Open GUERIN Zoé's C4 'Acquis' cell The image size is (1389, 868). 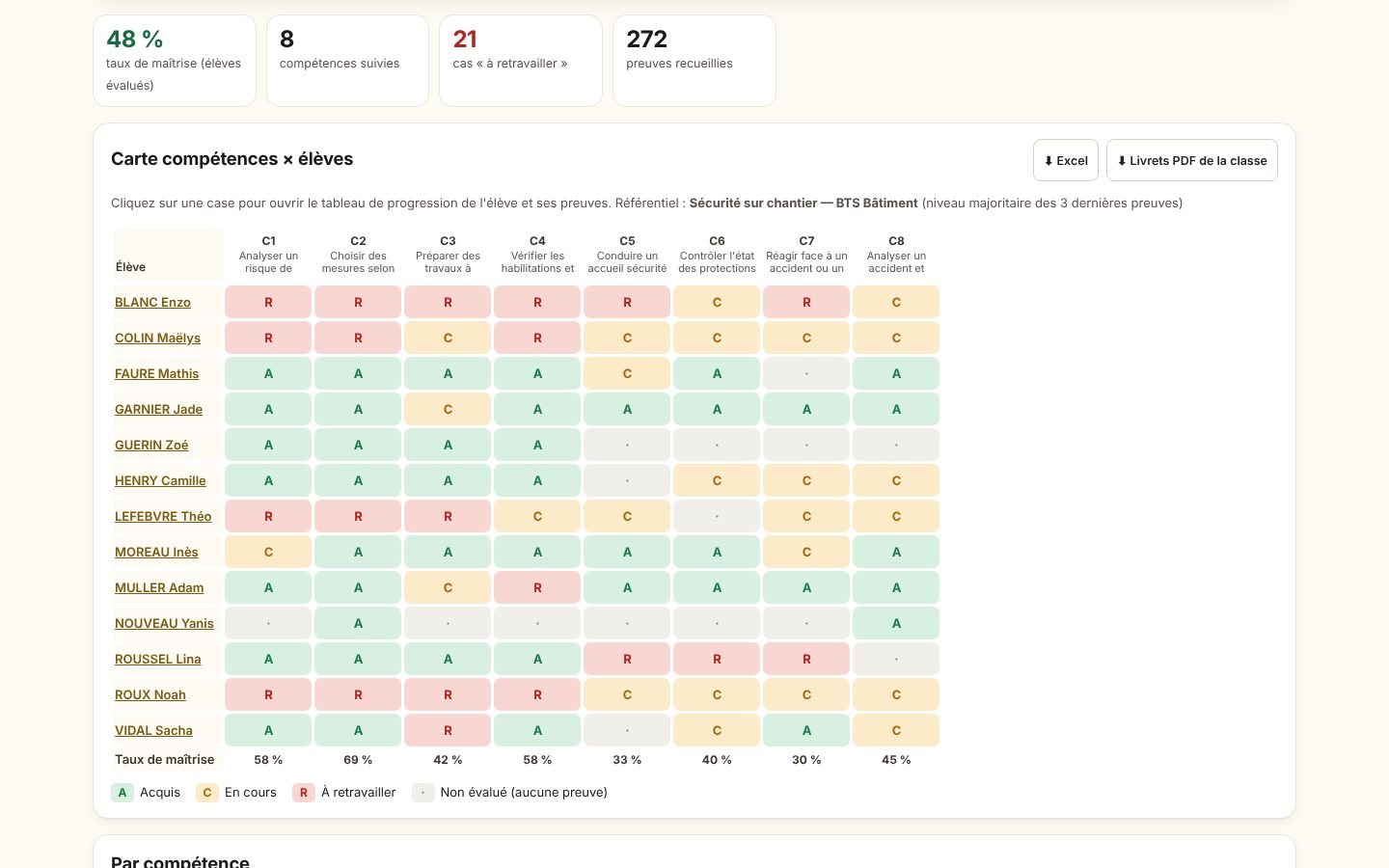coord(537,445)
